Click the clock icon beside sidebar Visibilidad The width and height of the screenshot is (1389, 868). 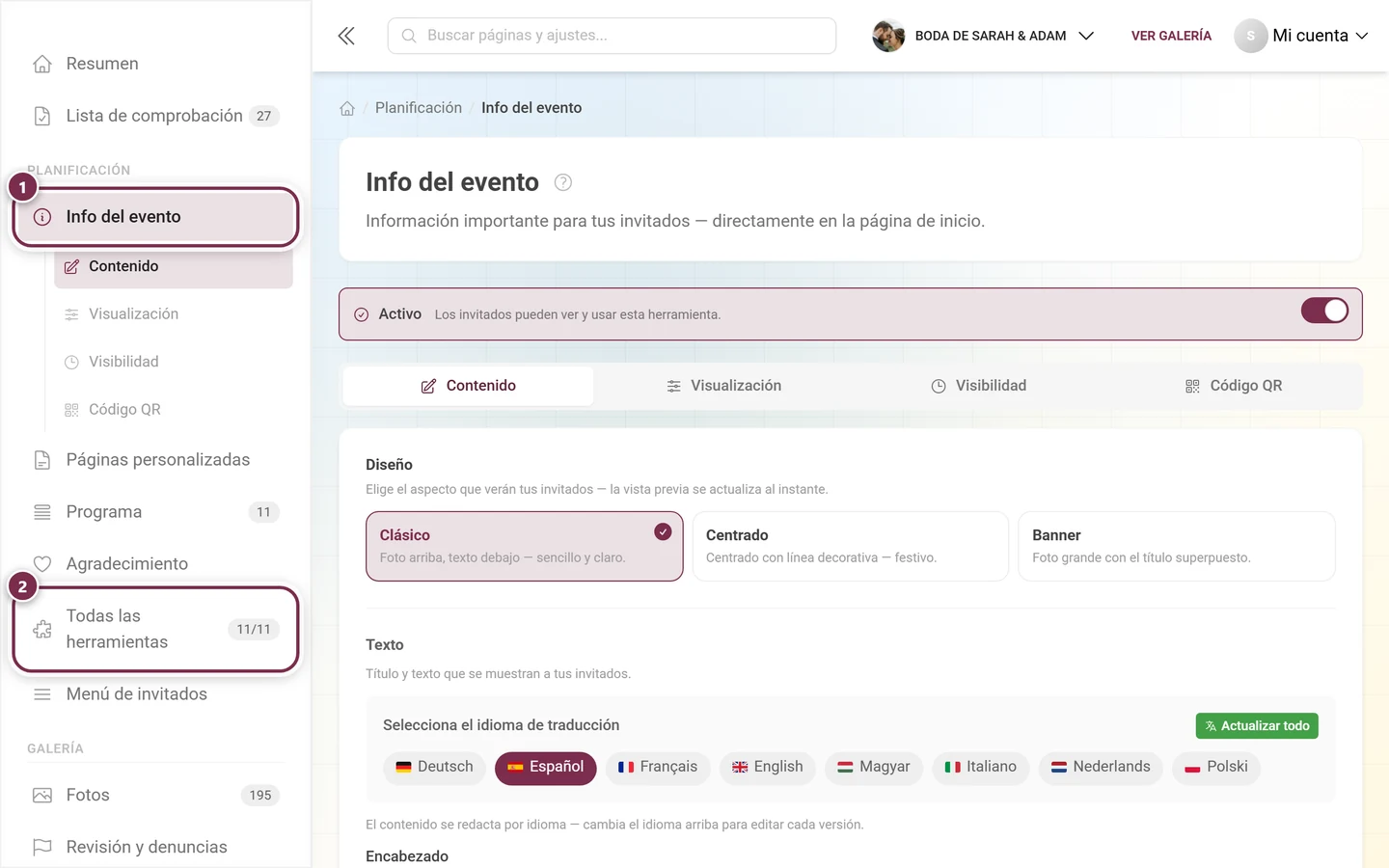coord(71,362)
